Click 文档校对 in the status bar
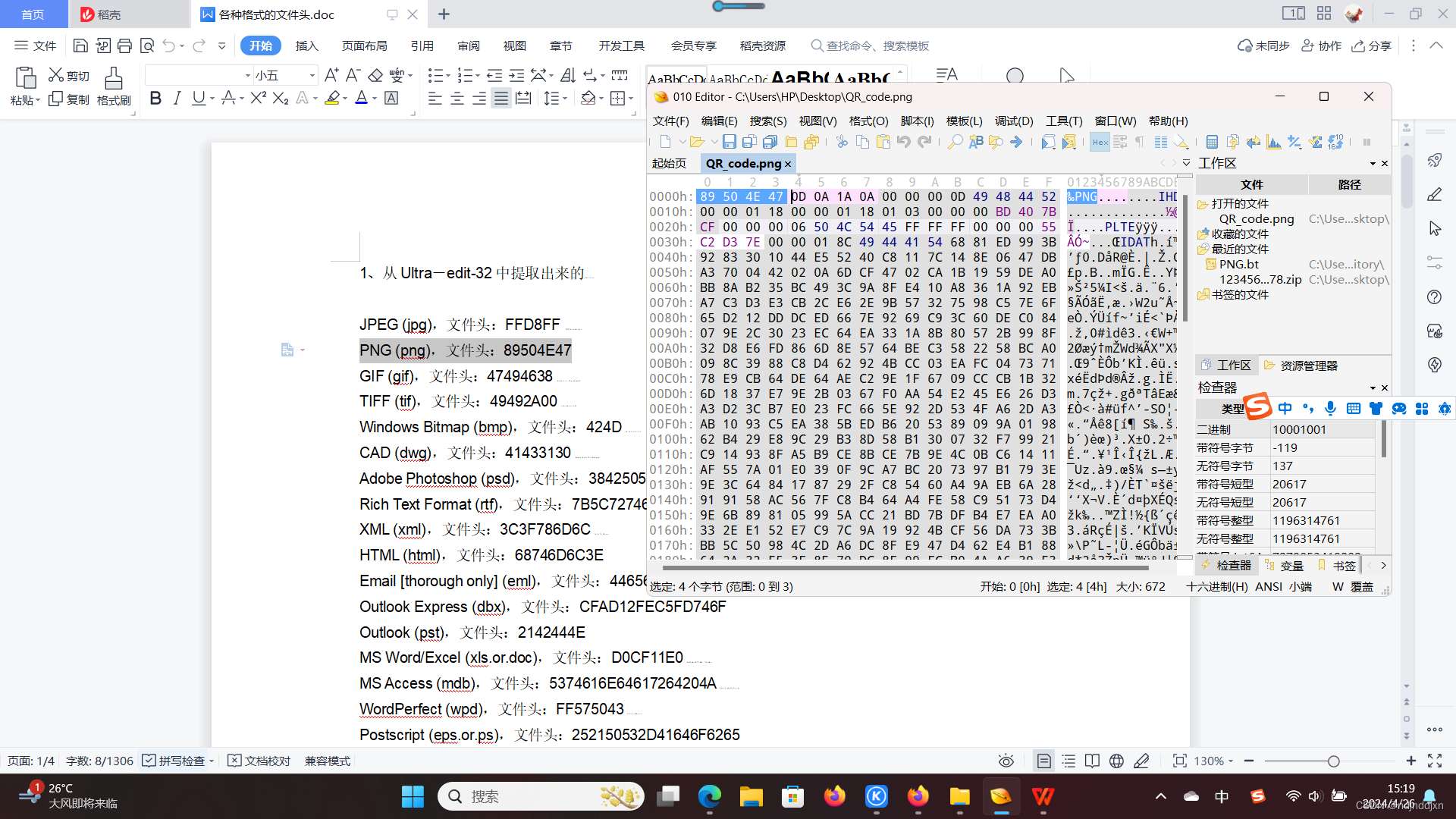Screen dimensions: 1456x819 click(259, 761)
